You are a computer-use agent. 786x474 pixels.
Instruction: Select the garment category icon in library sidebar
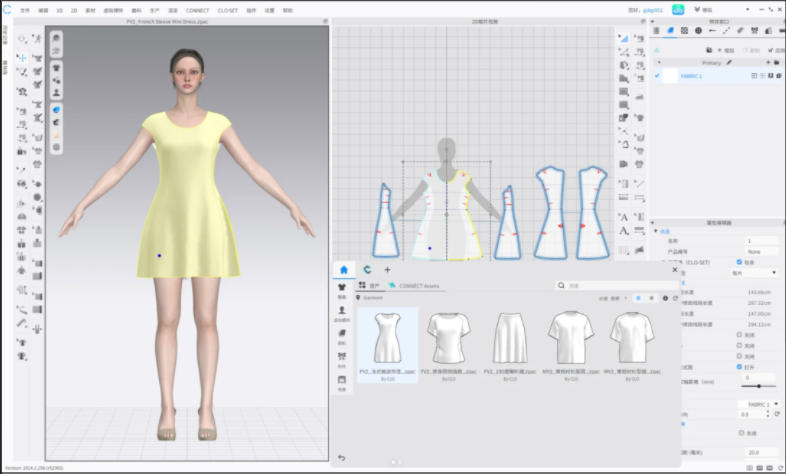[342, 289]
